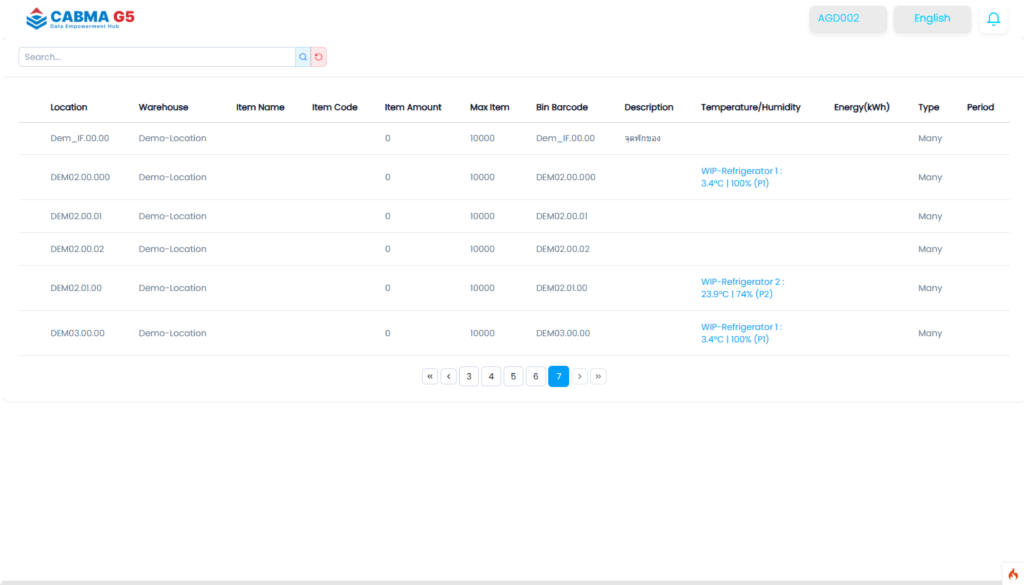Screen dimensions: 1024x585
Task: Open WIP-Refrigerator 2 temperature link
Action: 741,288
